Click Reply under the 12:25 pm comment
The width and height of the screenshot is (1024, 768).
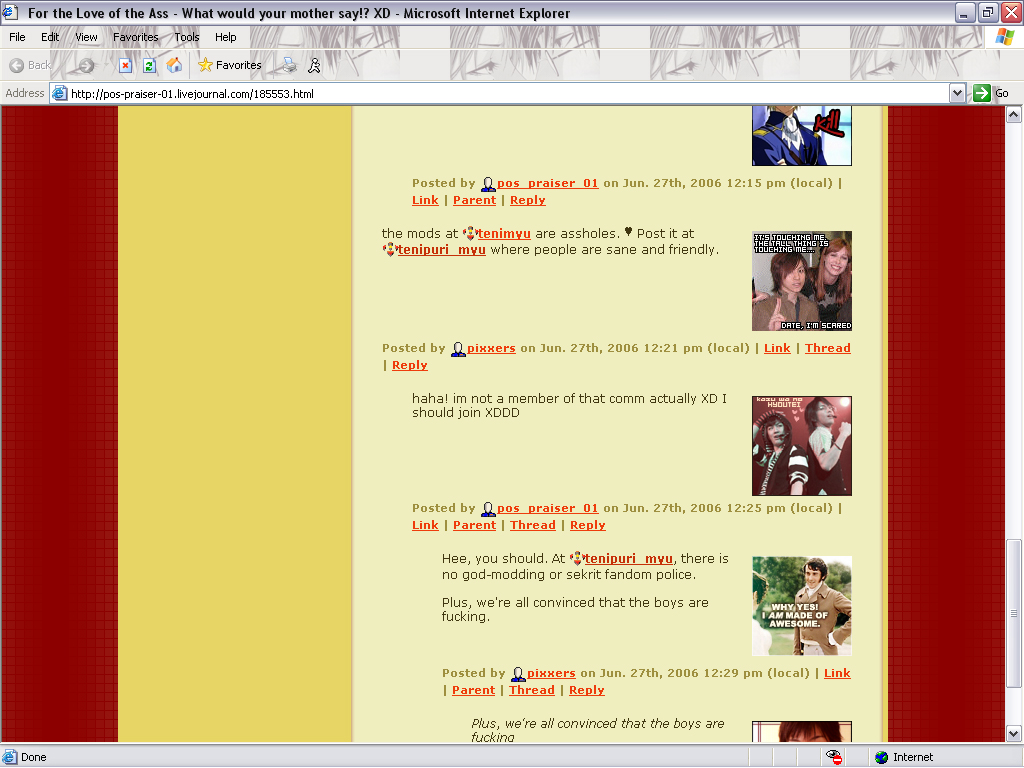click(x=588, y=525)
